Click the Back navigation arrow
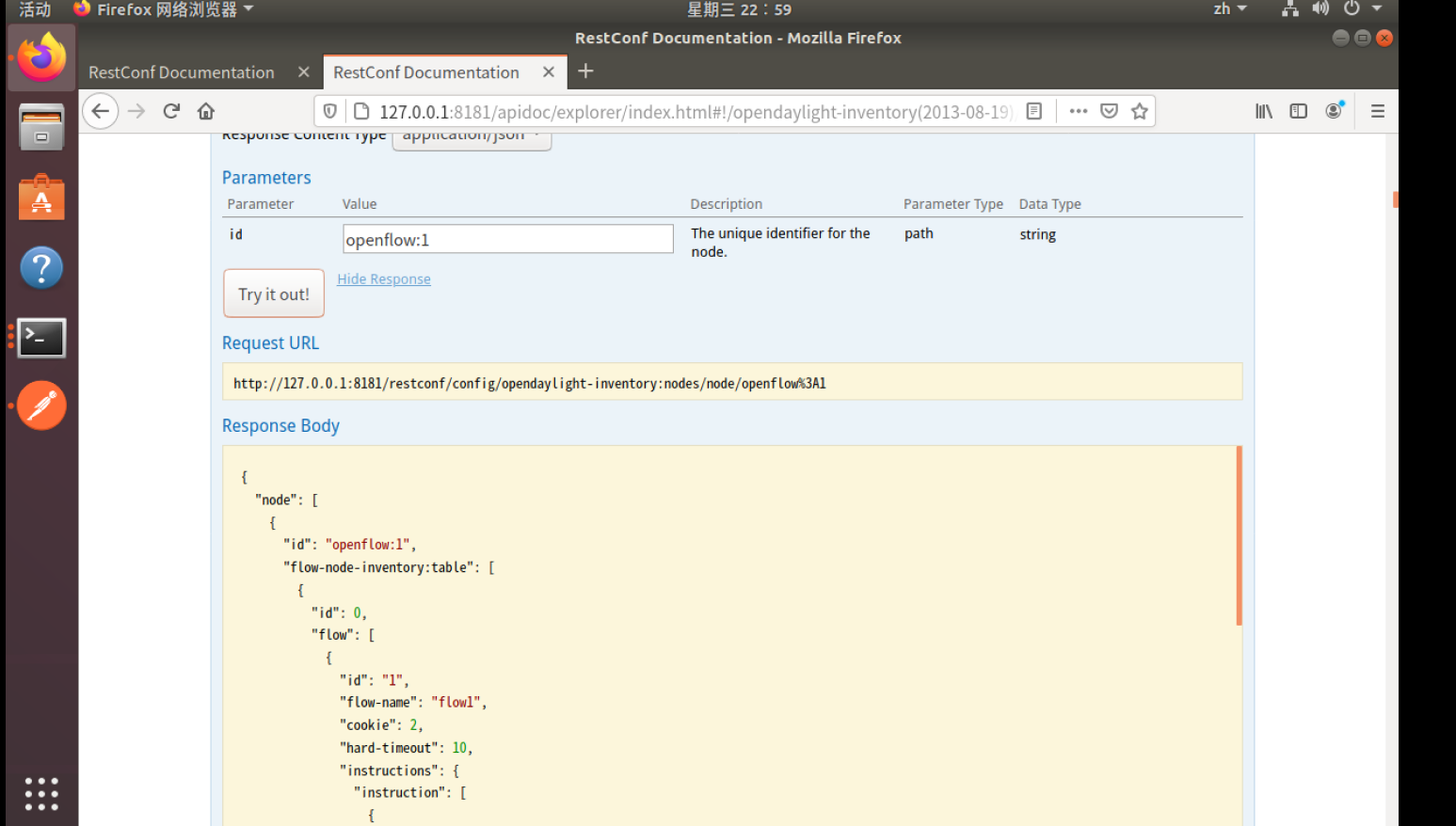This screenshot has height=826, width=1456. [101, 111]
